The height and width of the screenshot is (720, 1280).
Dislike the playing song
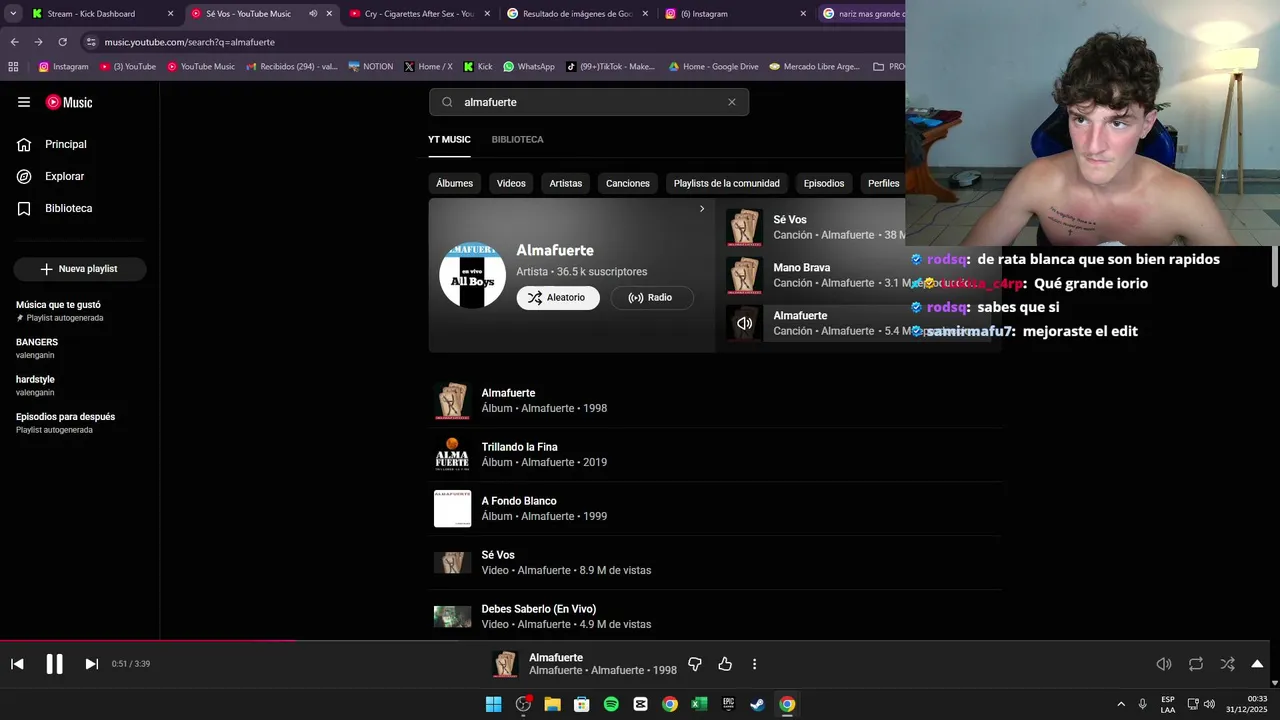point(695,664)
